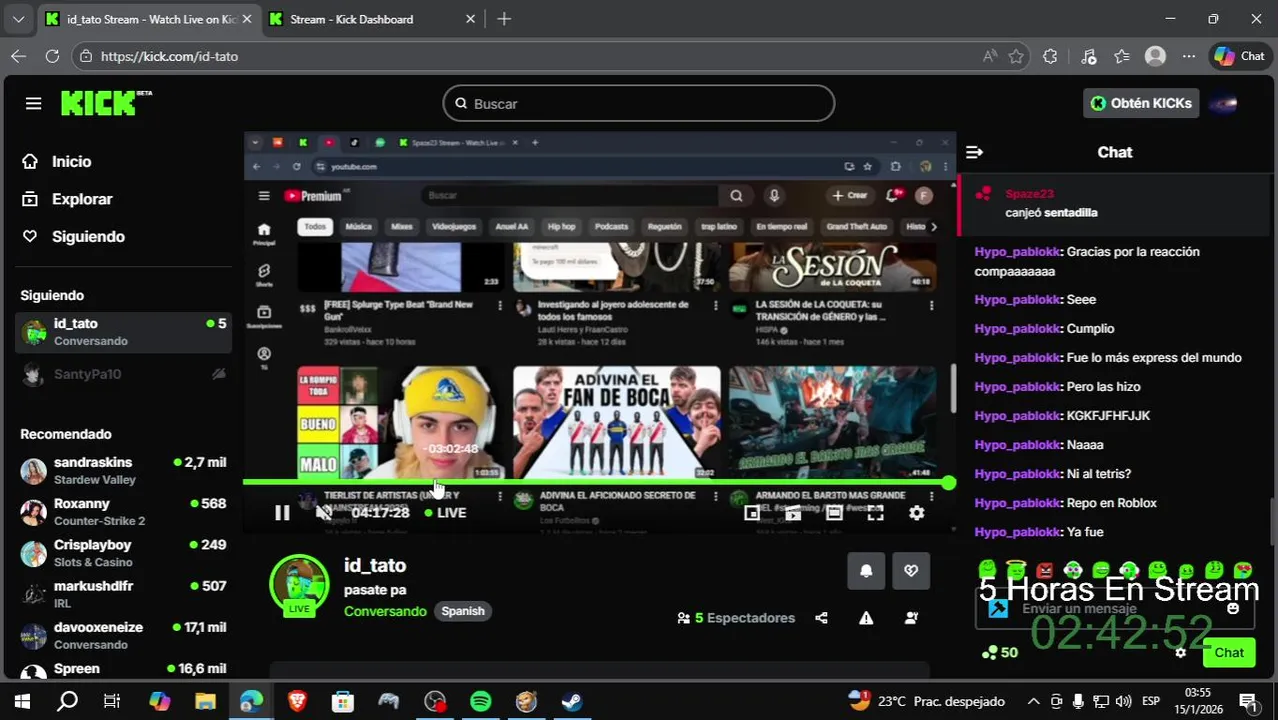
Task: Click the chat scrollbar
Action: pos(1272,520)
